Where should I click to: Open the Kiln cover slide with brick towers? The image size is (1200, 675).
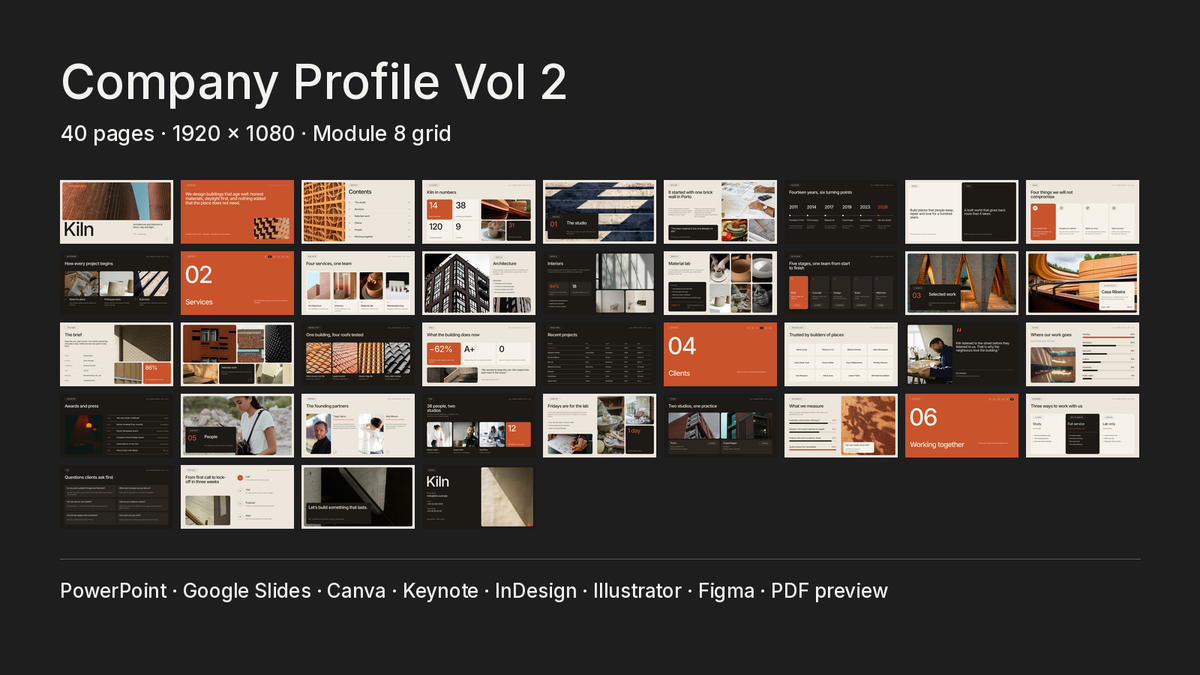116,211
